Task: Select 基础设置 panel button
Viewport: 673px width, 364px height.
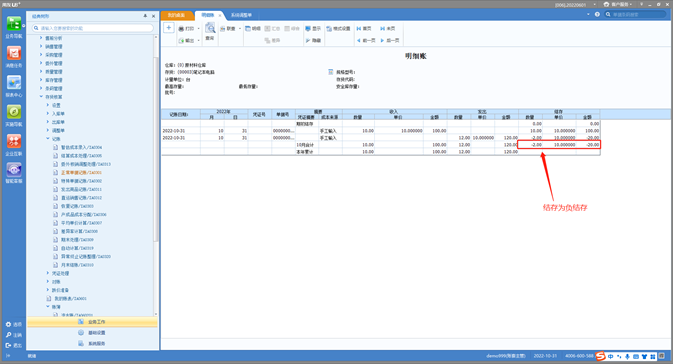Action: (x=92, y=333)
